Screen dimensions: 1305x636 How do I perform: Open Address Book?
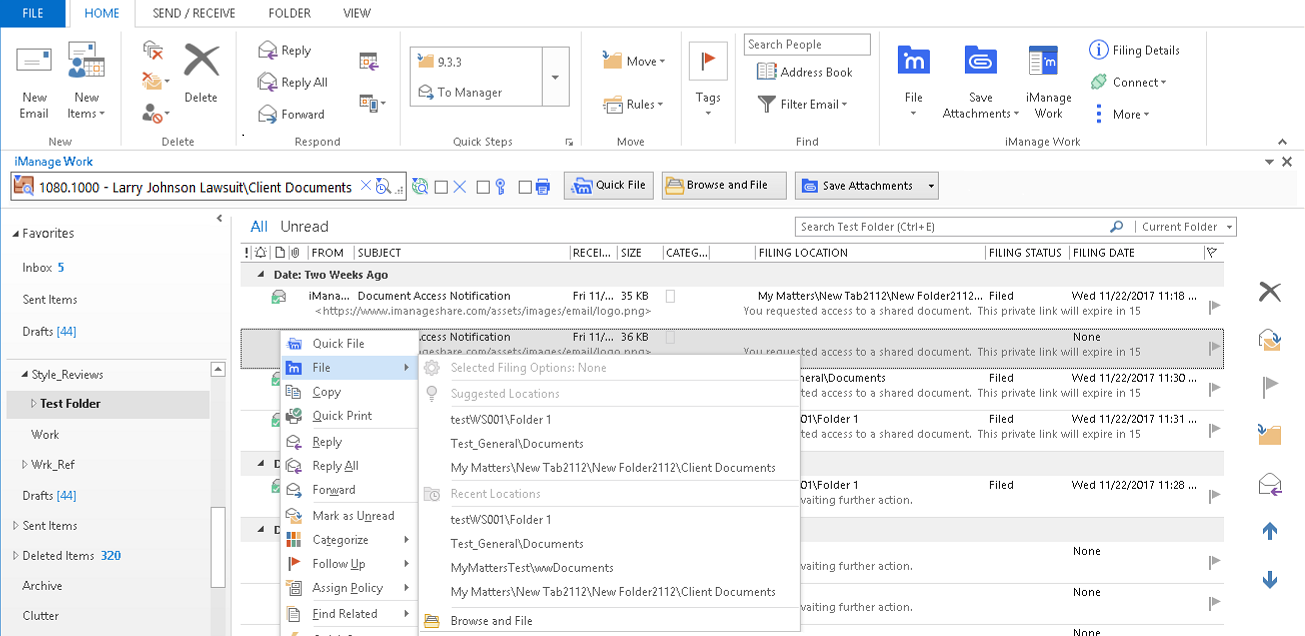click(x=806, y=72)
